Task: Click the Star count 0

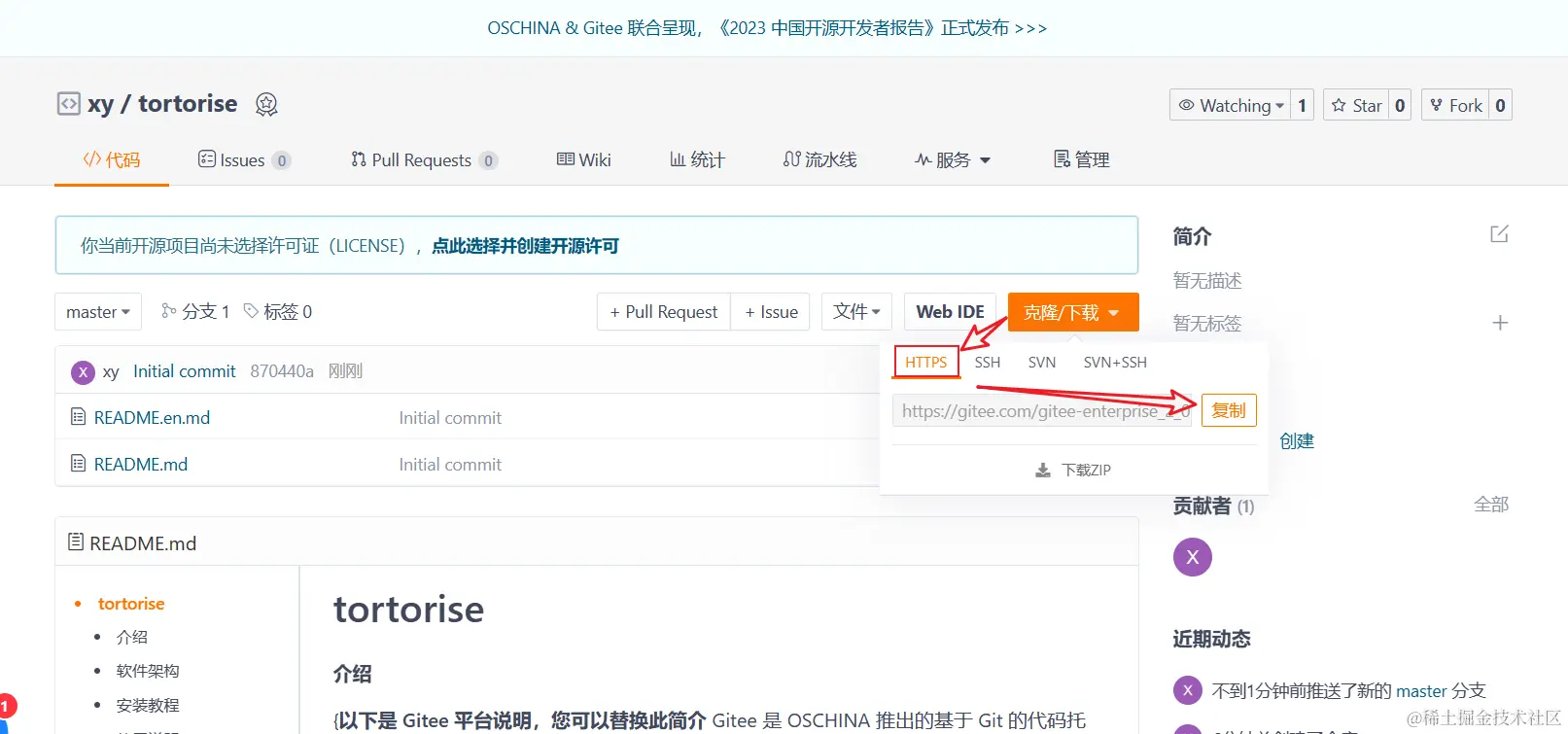Action: tap(1400, 105)
